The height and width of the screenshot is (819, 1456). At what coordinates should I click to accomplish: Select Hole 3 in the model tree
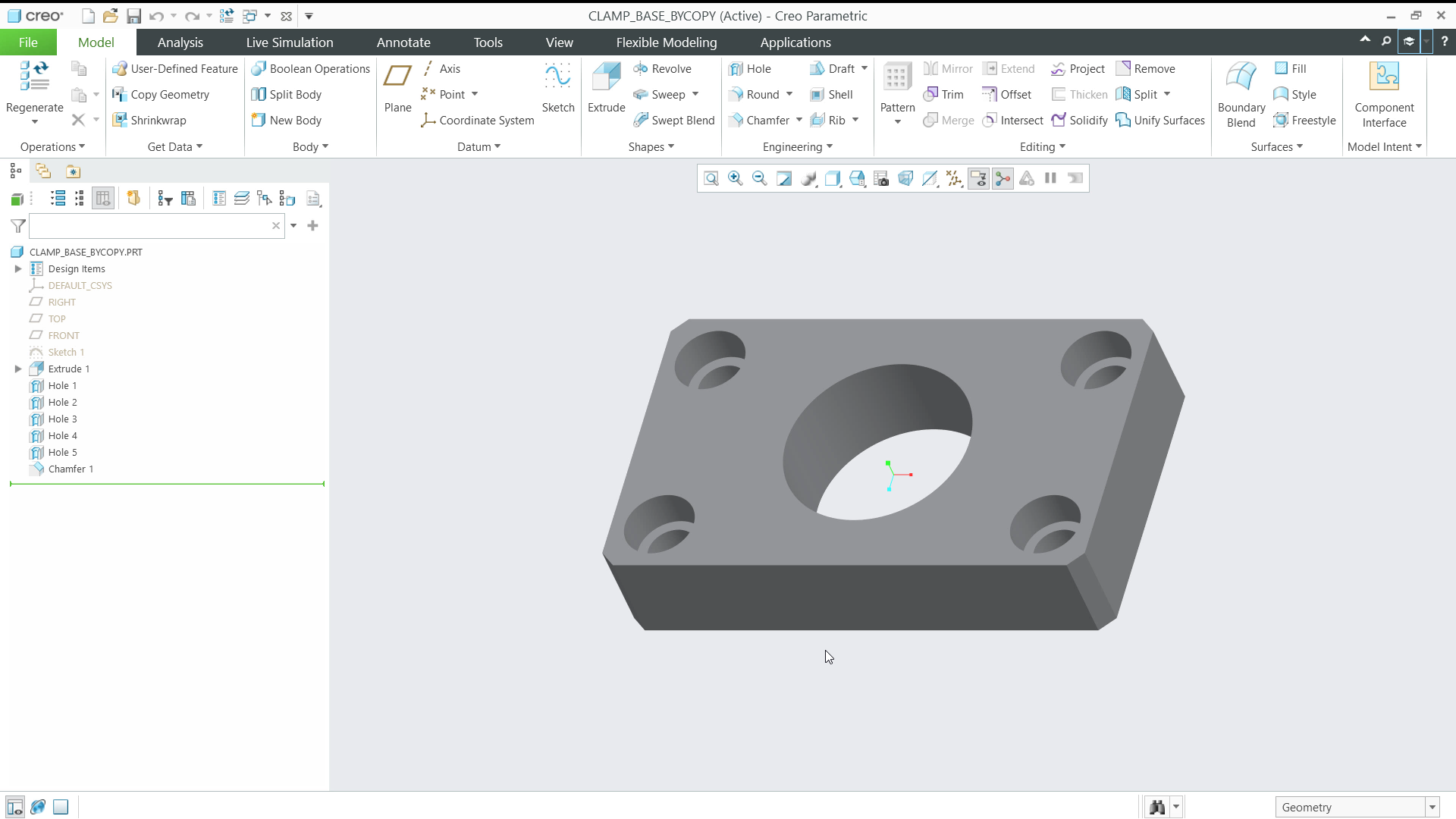tap(62, 419)
